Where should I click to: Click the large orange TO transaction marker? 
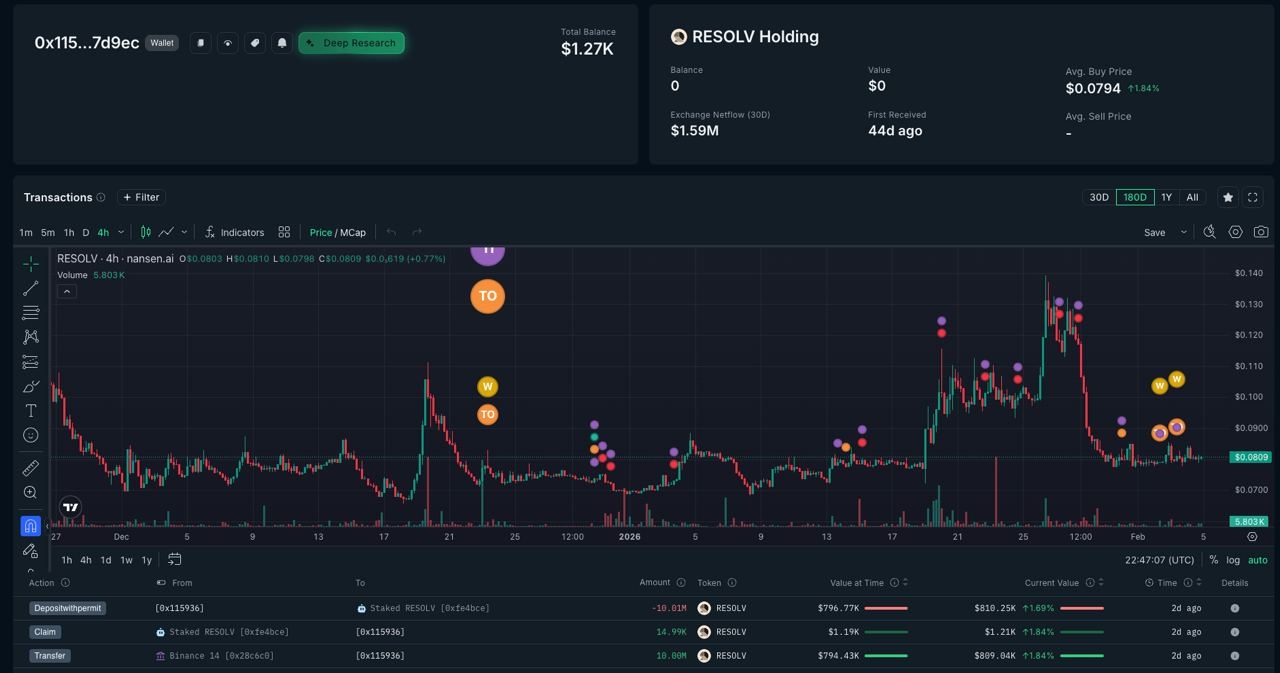coord(487,296)
